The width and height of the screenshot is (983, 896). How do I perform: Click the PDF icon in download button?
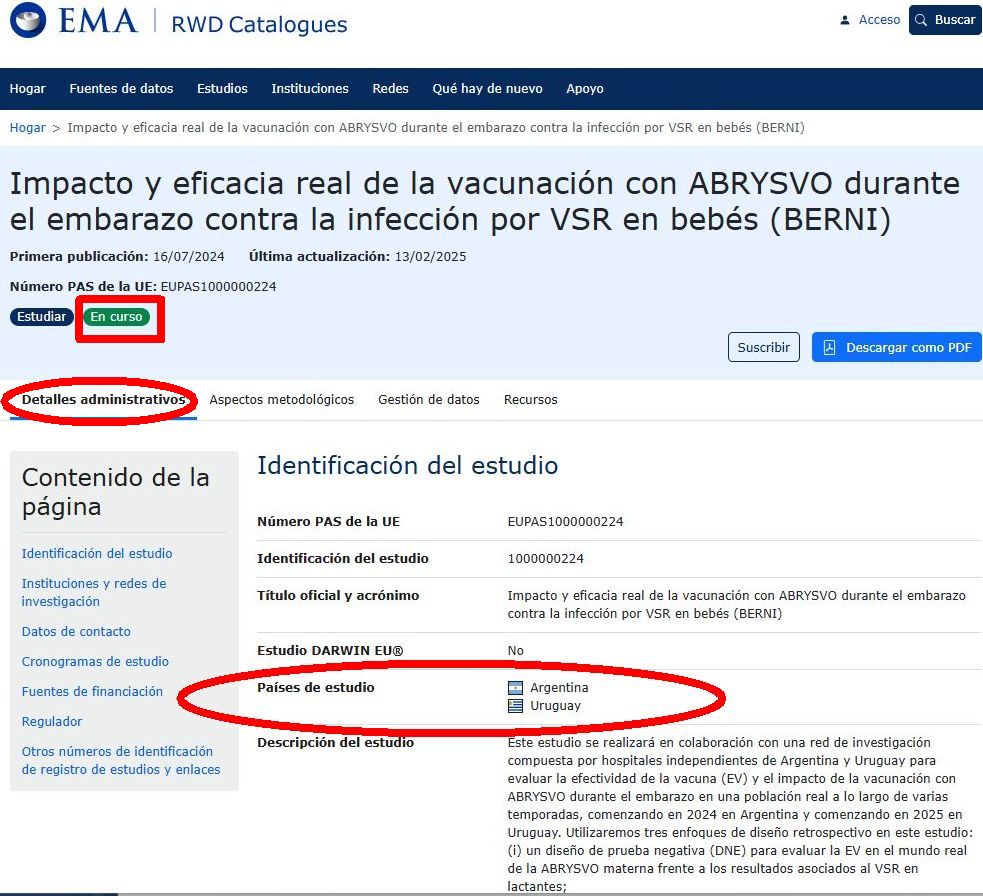click(829, 347)
